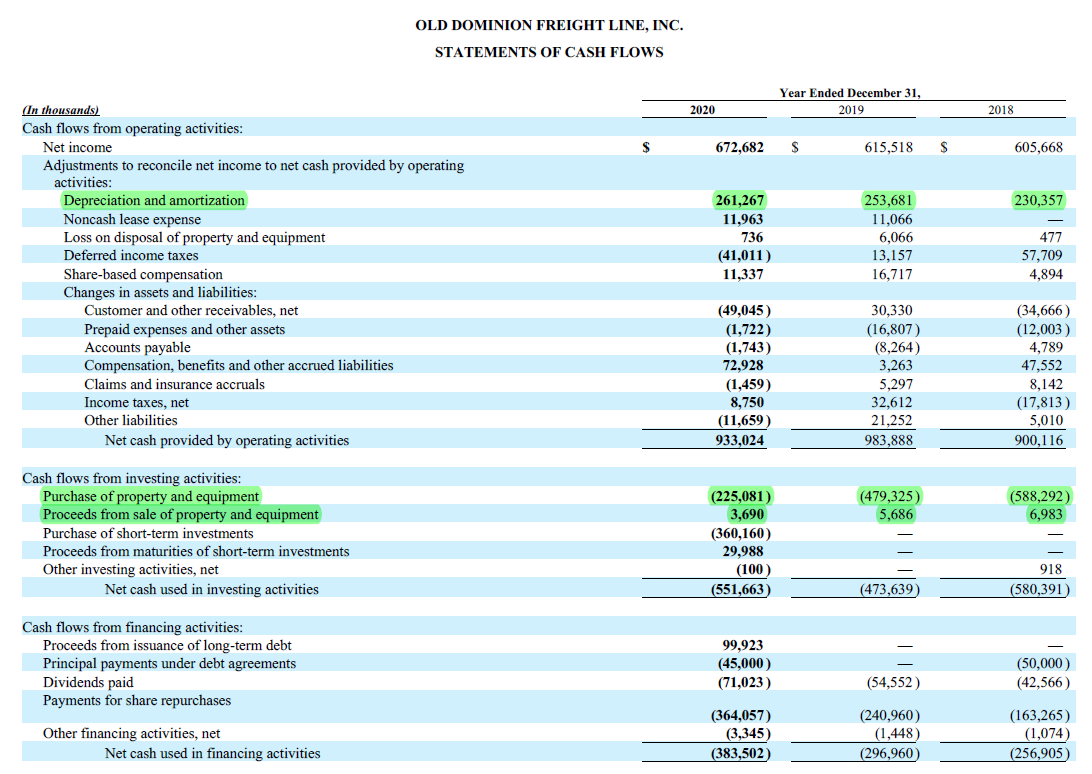
Task: Select operating cash total 900,116
Action: 1038,441
